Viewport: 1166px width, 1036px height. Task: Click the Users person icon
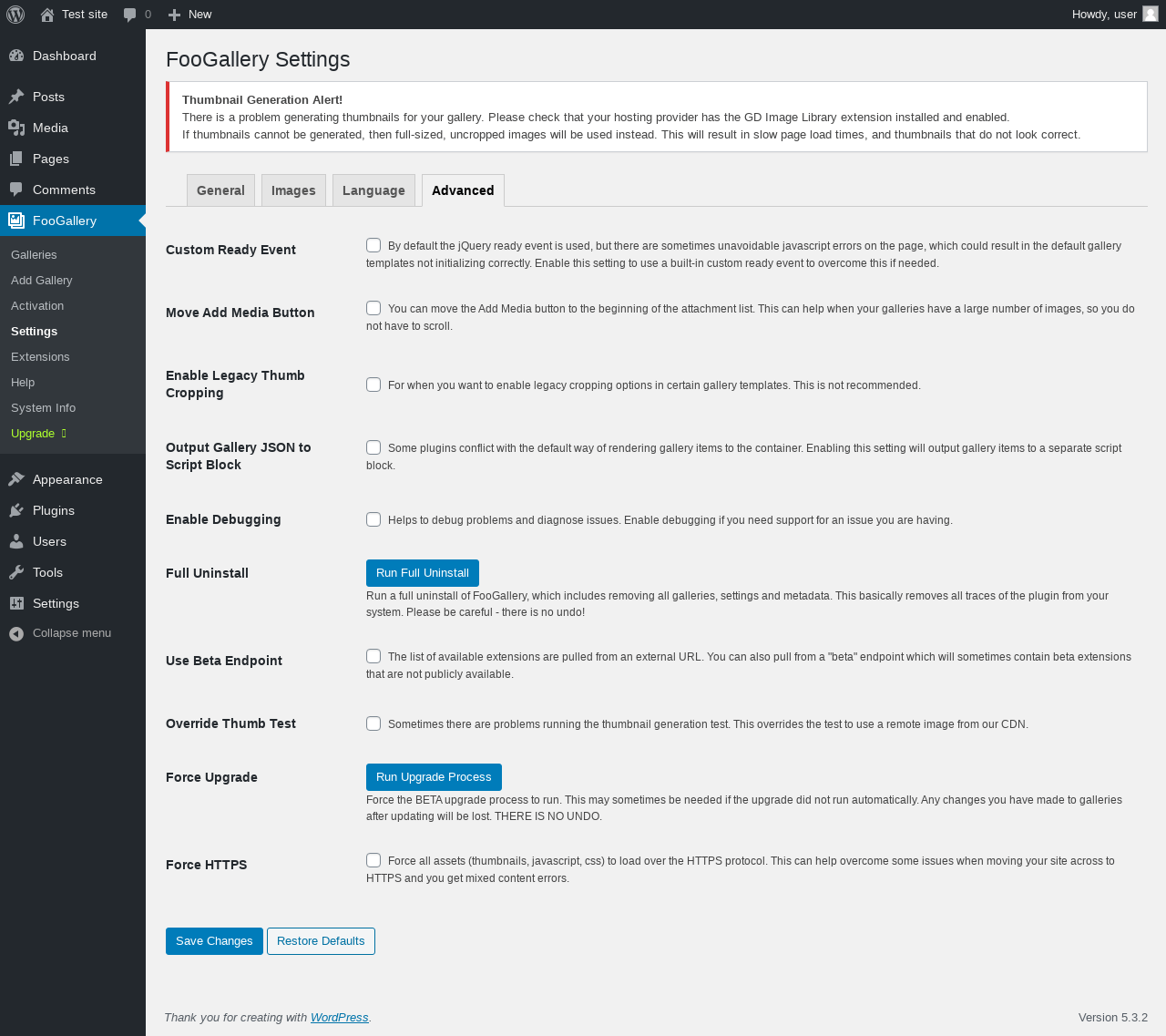[16, 541]
